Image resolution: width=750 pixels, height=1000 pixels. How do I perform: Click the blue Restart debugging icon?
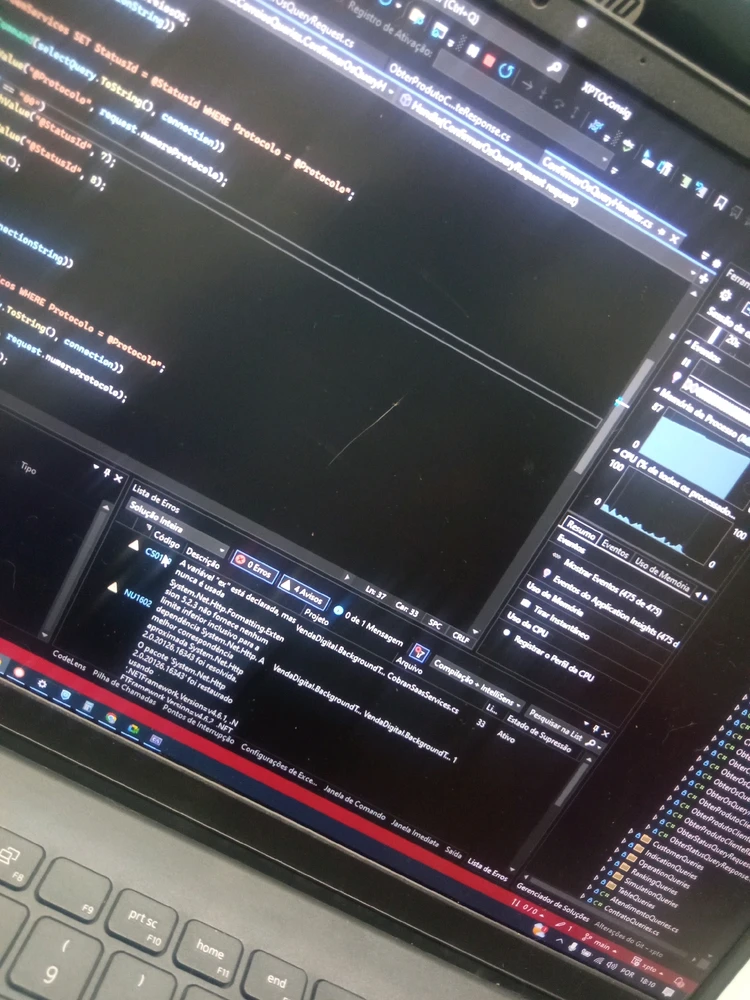pos(507,70)
